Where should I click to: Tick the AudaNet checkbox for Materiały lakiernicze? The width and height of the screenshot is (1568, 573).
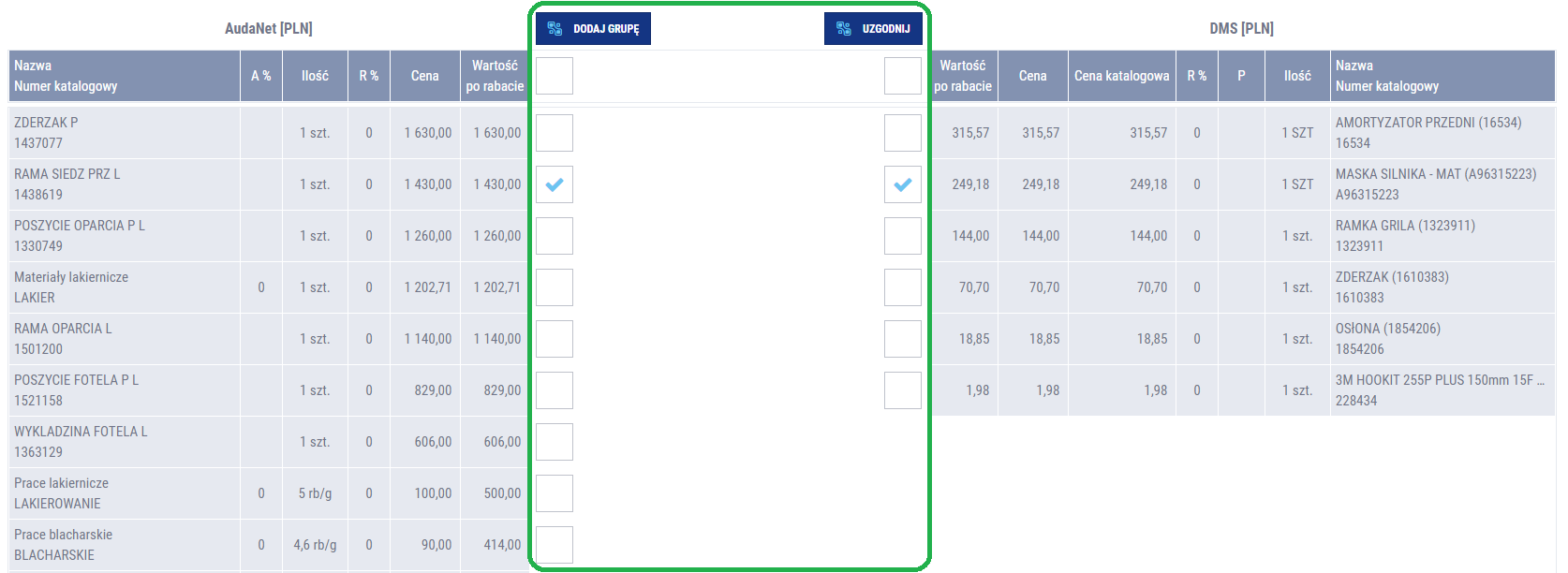point(555,287)
